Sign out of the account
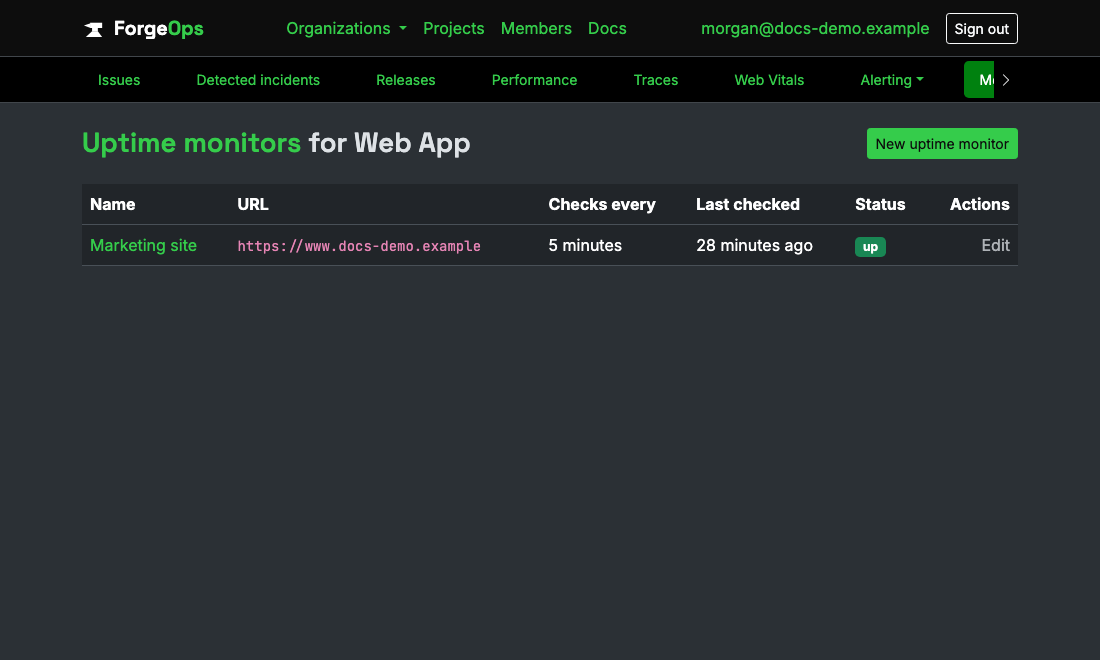 tap(981, 29)
